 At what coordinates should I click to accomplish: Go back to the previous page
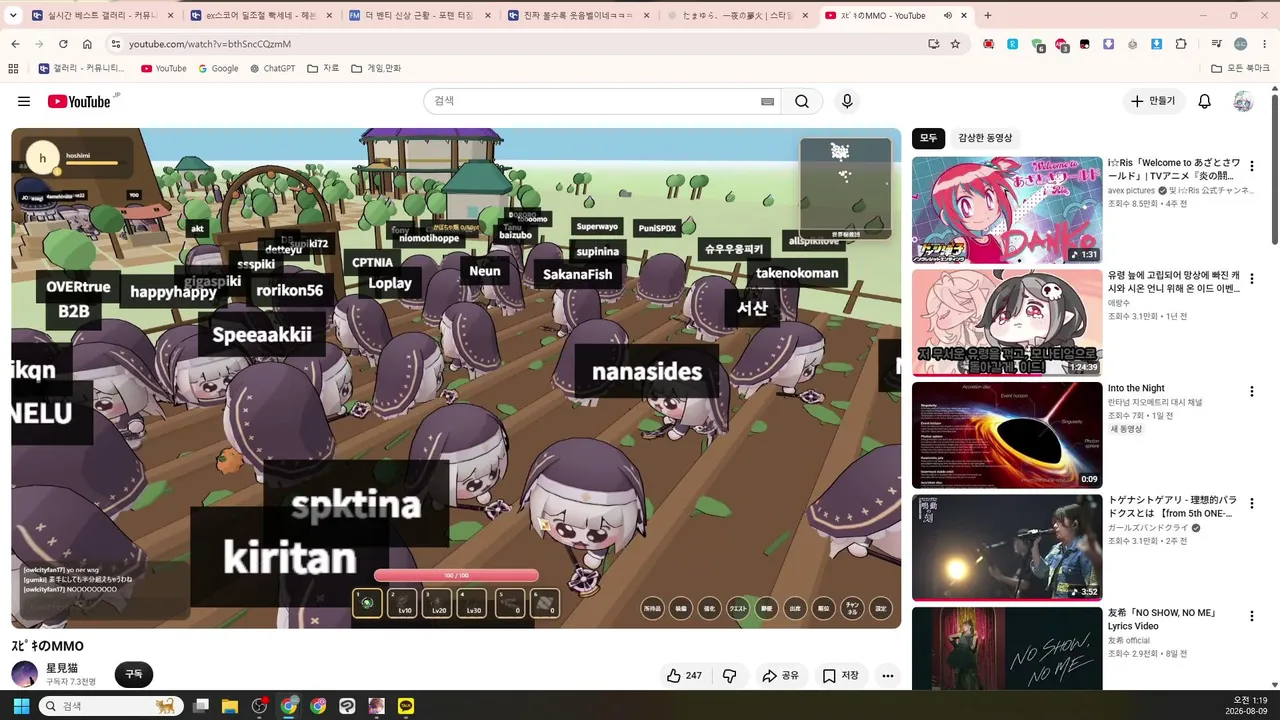(x=15, y=44)
